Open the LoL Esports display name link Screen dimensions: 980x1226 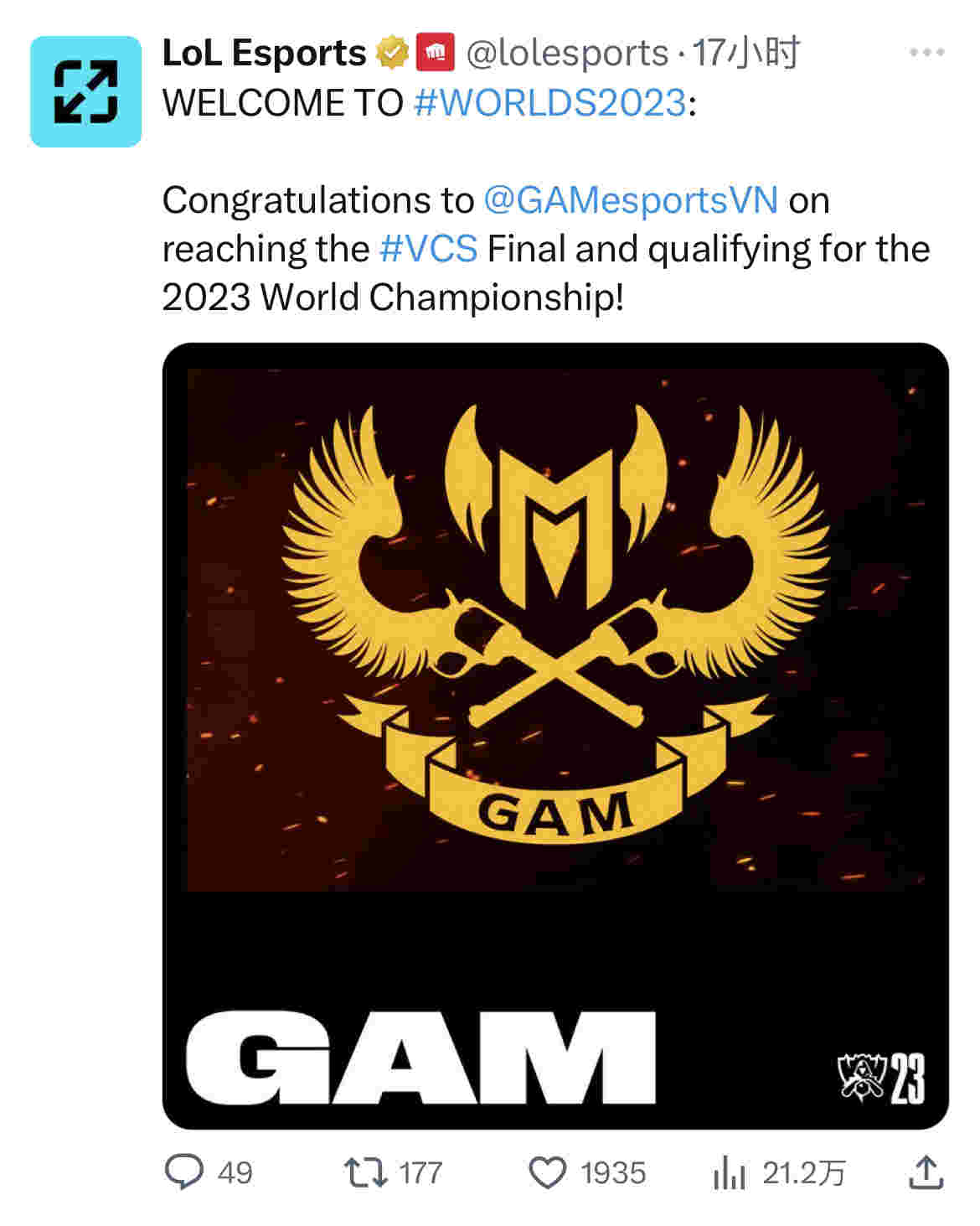[x=264, y=53]
